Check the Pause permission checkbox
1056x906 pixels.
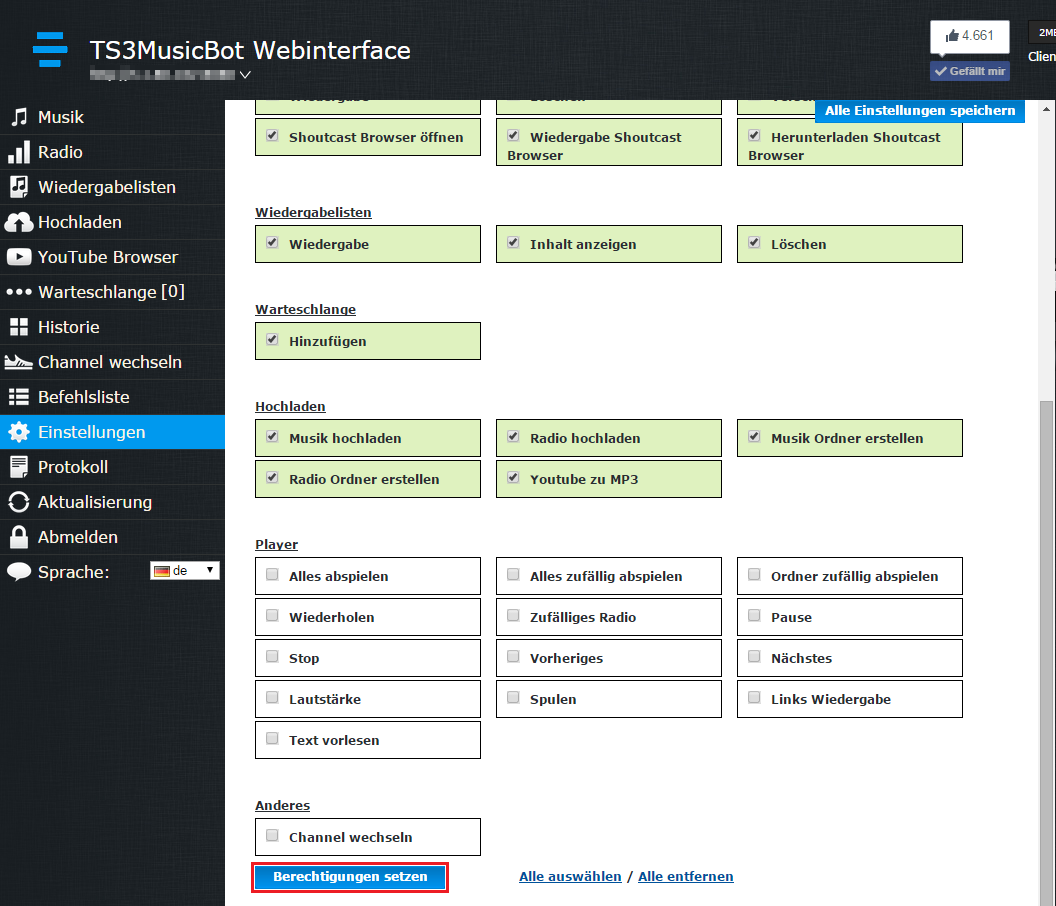[754, 616]
